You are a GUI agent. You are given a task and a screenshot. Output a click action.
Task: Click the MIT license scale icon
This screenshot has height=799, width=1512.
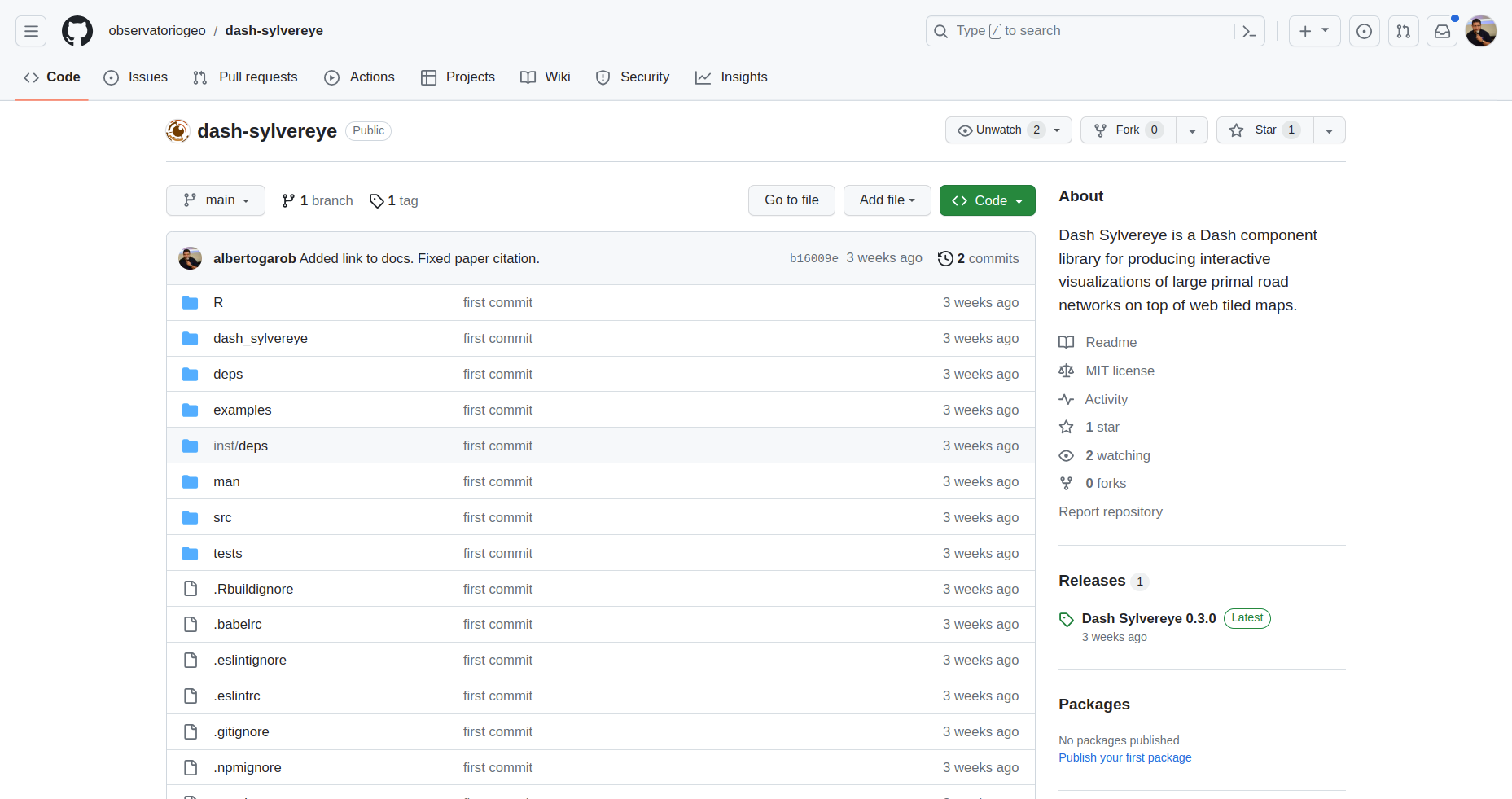[x=1066, y=371]
